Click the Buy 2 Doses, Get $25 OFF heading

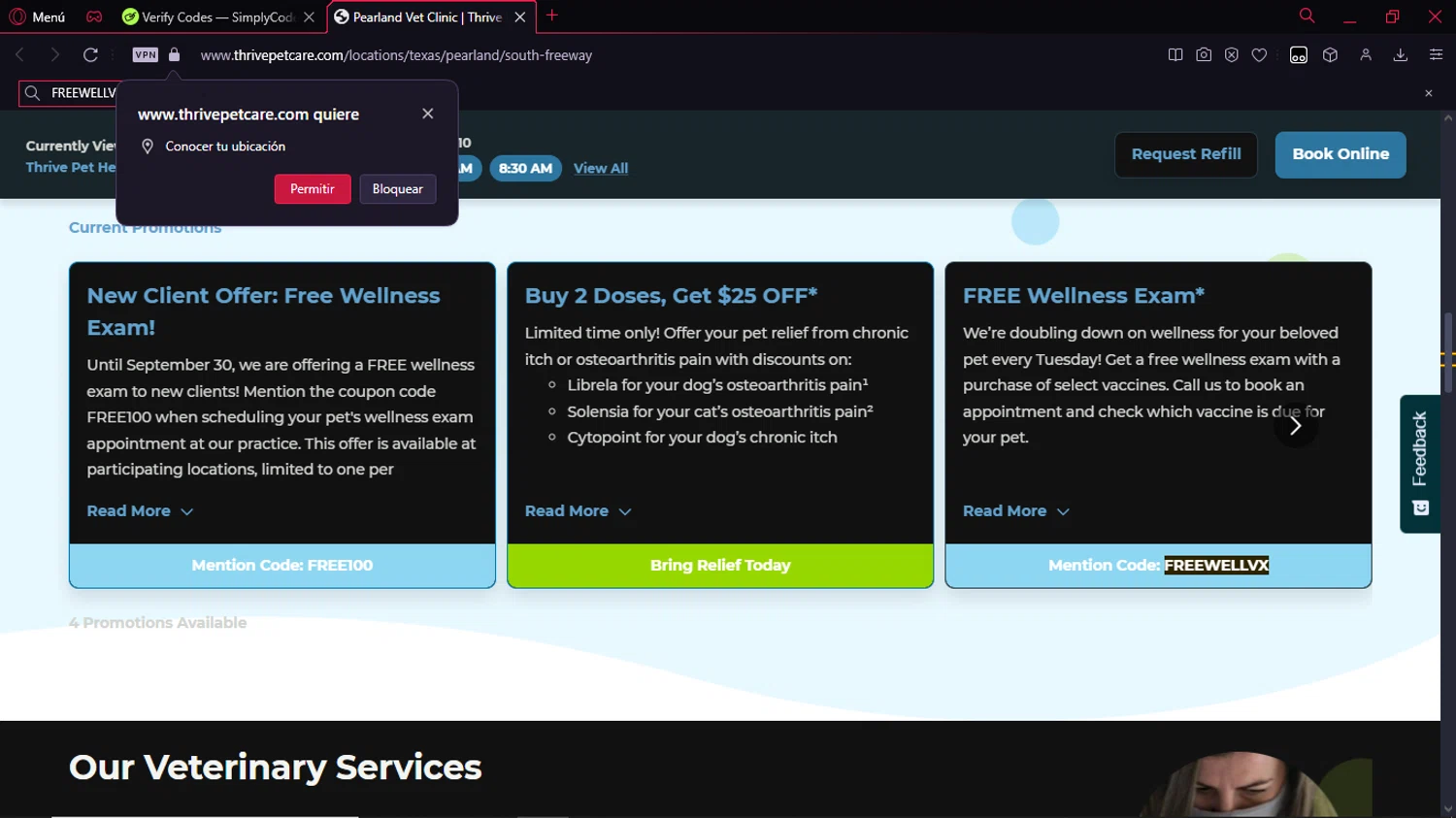point(671,295)
